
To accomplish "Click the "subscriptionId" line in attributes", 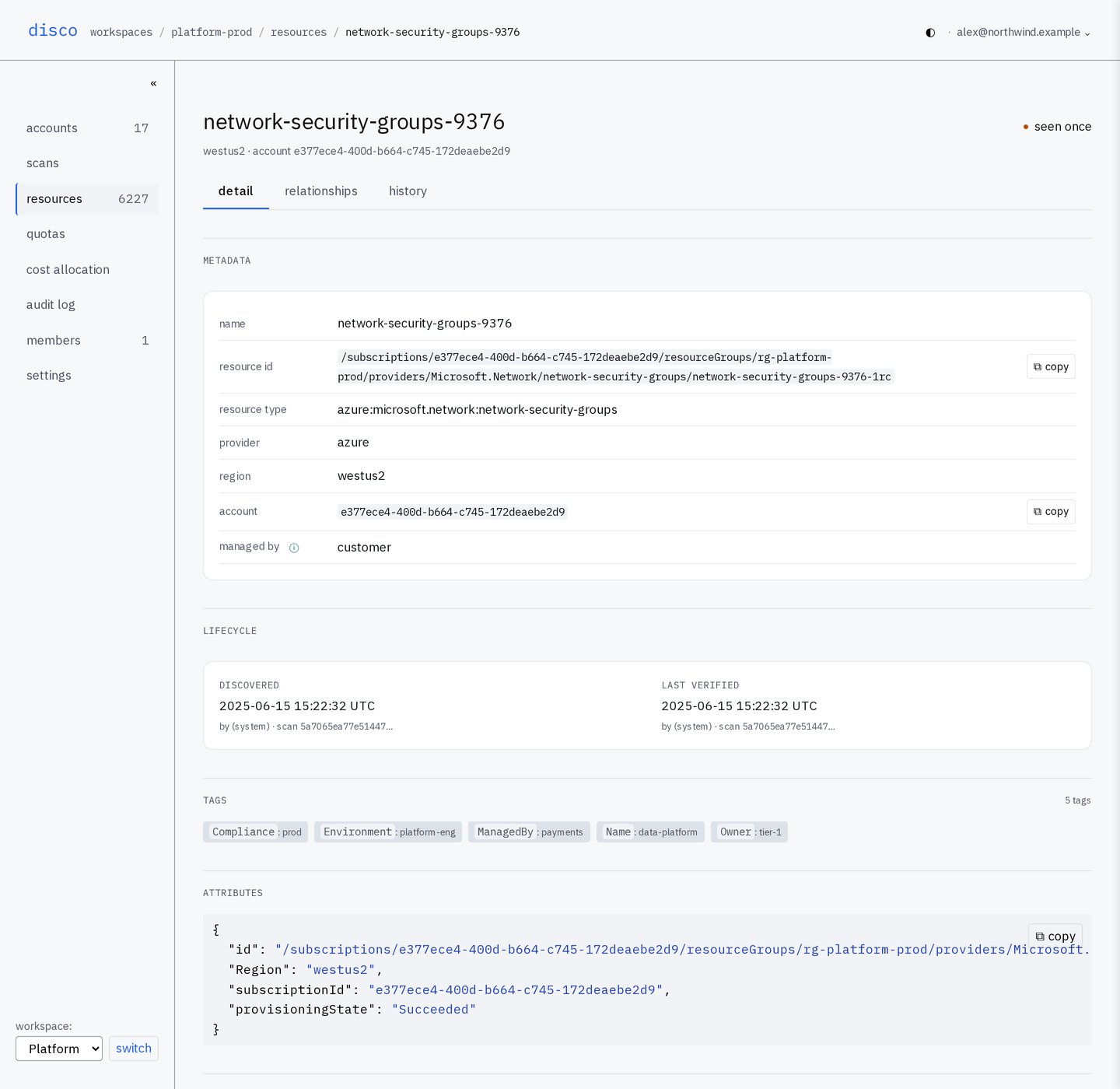I will [x=450, y=990].
